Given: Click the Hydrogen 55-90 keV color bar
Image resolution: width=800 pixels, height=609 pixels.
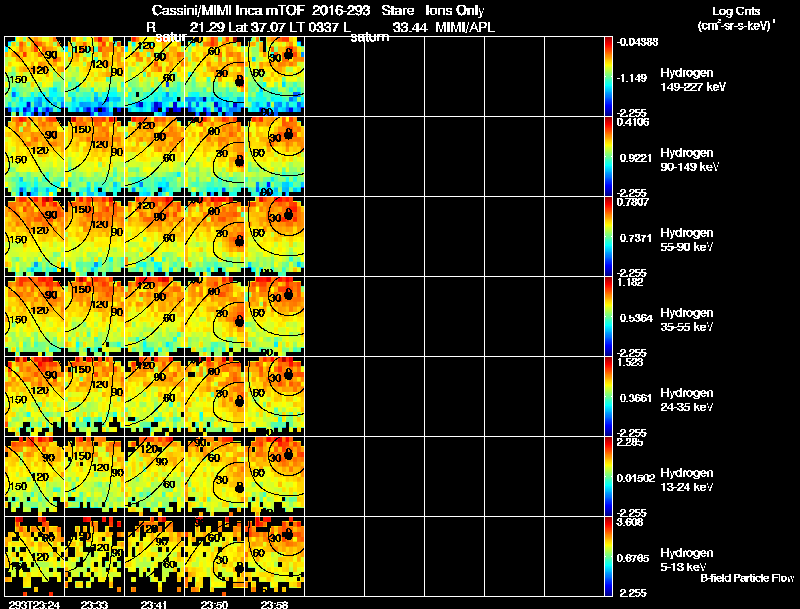Looking at the screenshot, I should point(608,236).
